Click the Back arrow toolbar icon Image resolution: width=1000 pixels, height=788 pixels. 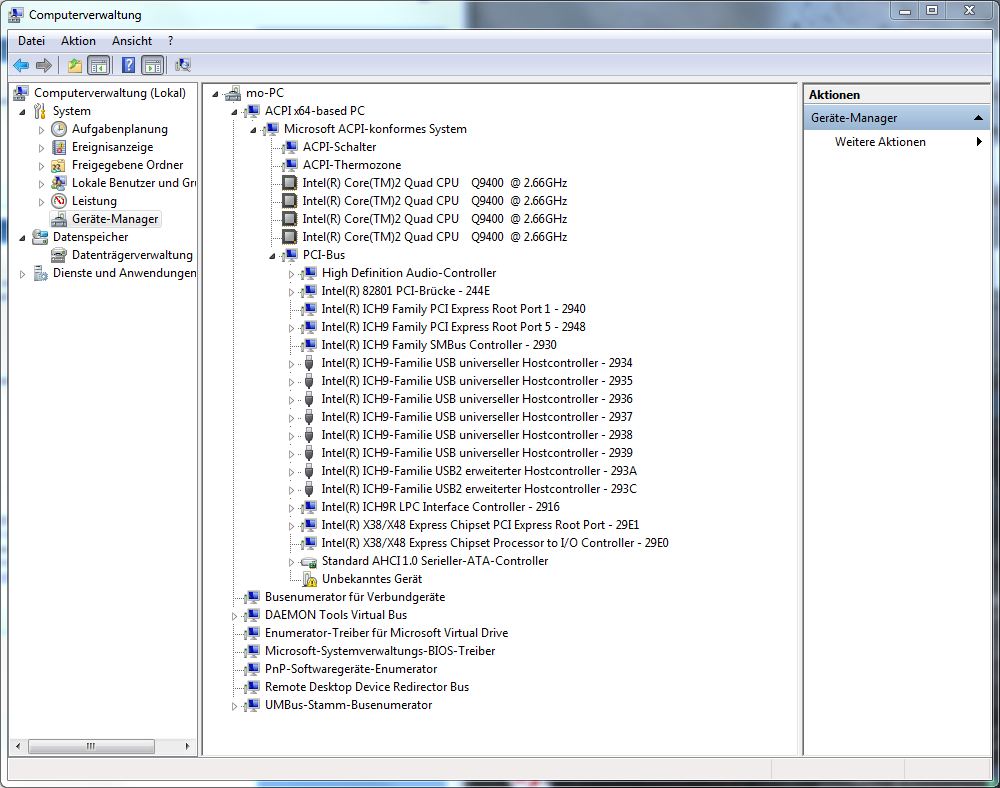(x=21, y=65)
